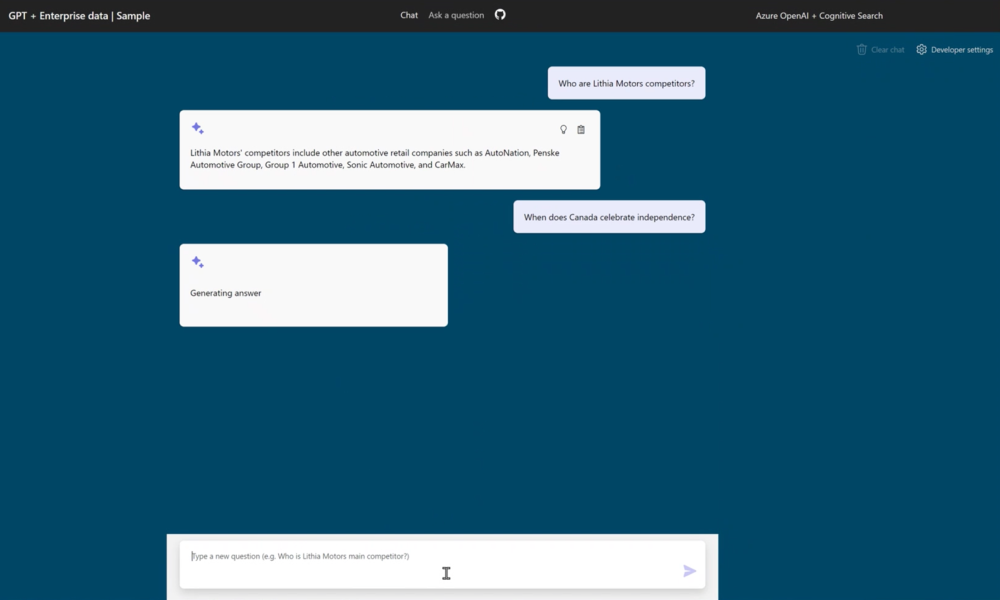
Task: Select the Canada celebrate independence question bubble
Action: (609, 217)
